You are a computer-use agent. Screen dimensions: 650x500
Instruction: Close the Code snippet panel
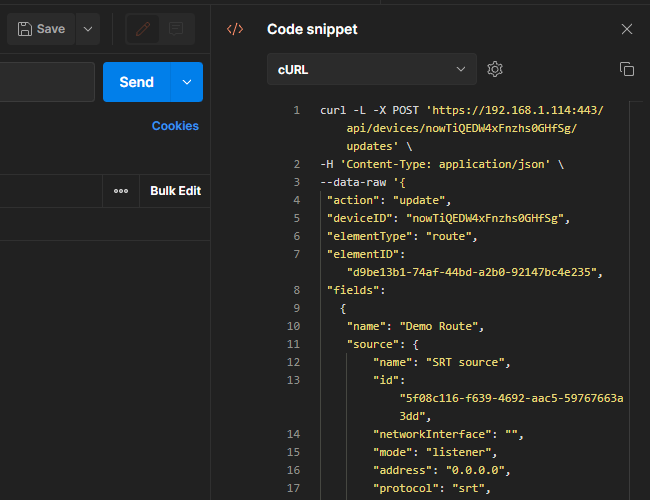point(627,29)
